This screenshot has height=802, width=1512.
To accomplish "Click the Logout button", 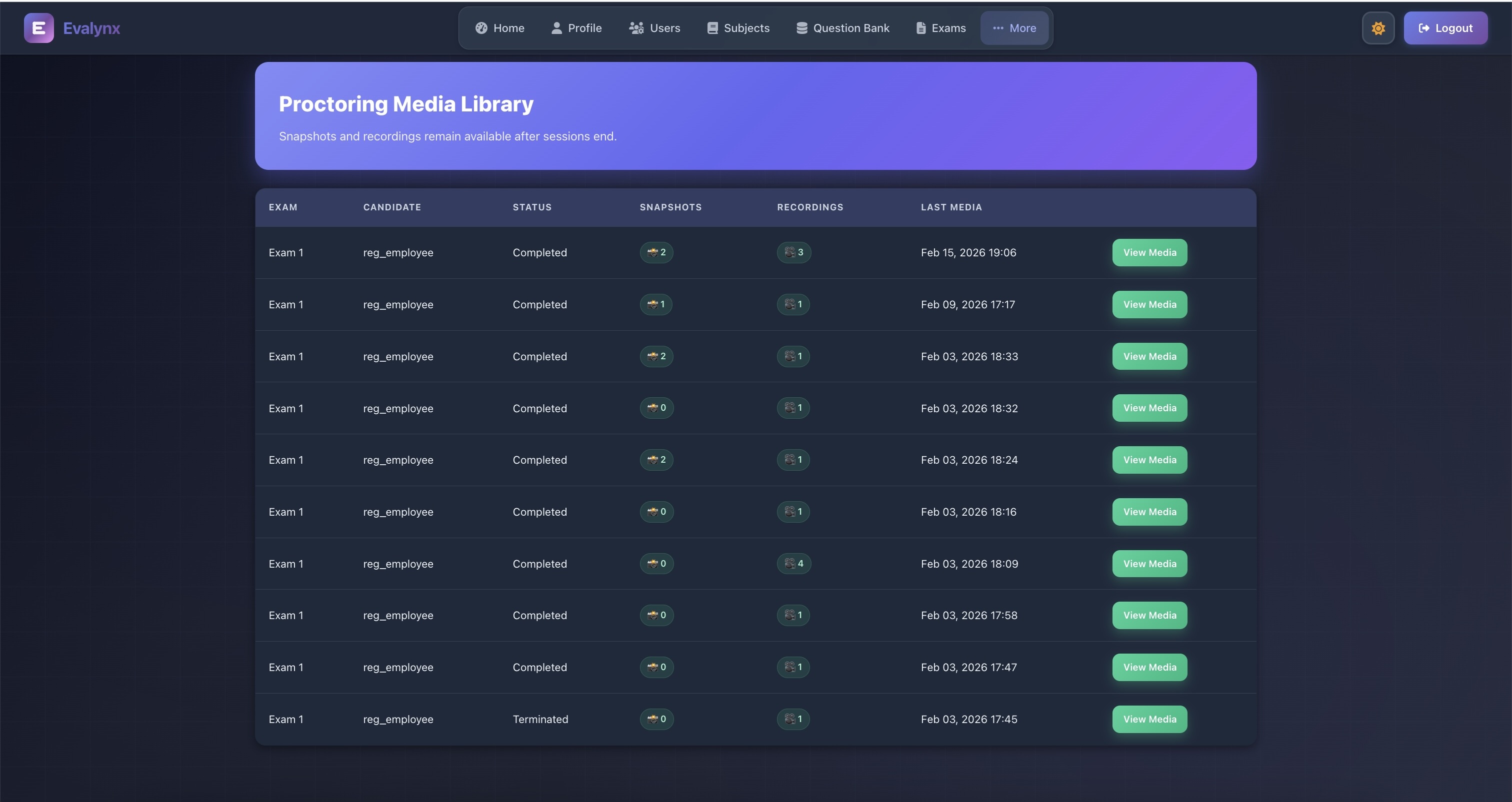I will click(x=1445, y=28).
